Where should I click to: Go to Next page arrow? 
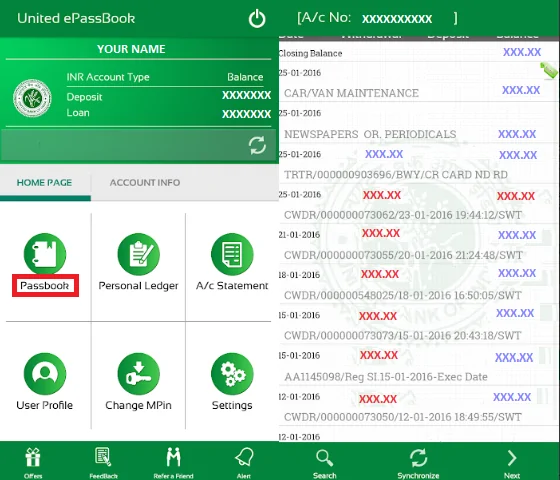[512, 458]
